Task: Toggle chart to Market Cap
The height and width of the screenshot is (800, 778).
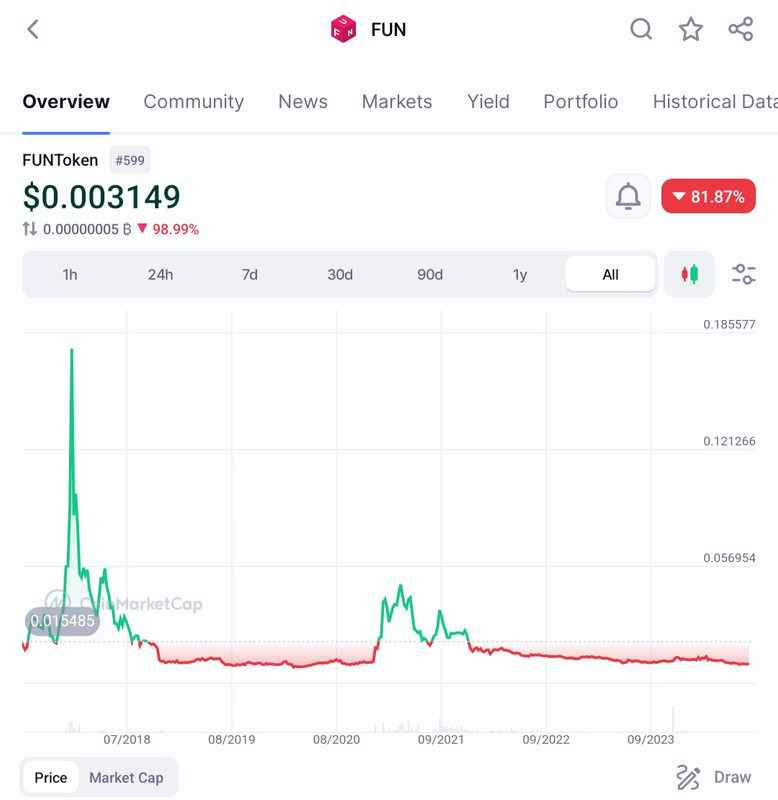Action: point(126,778)
